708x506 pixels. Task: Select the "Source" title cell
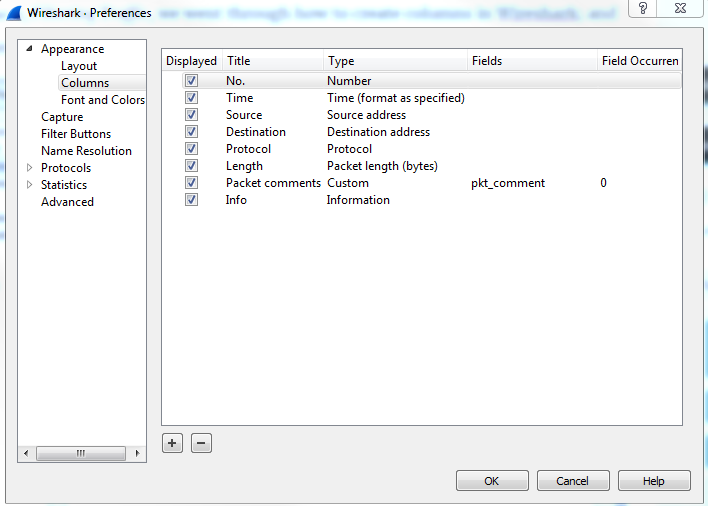(x=244, y=115)
